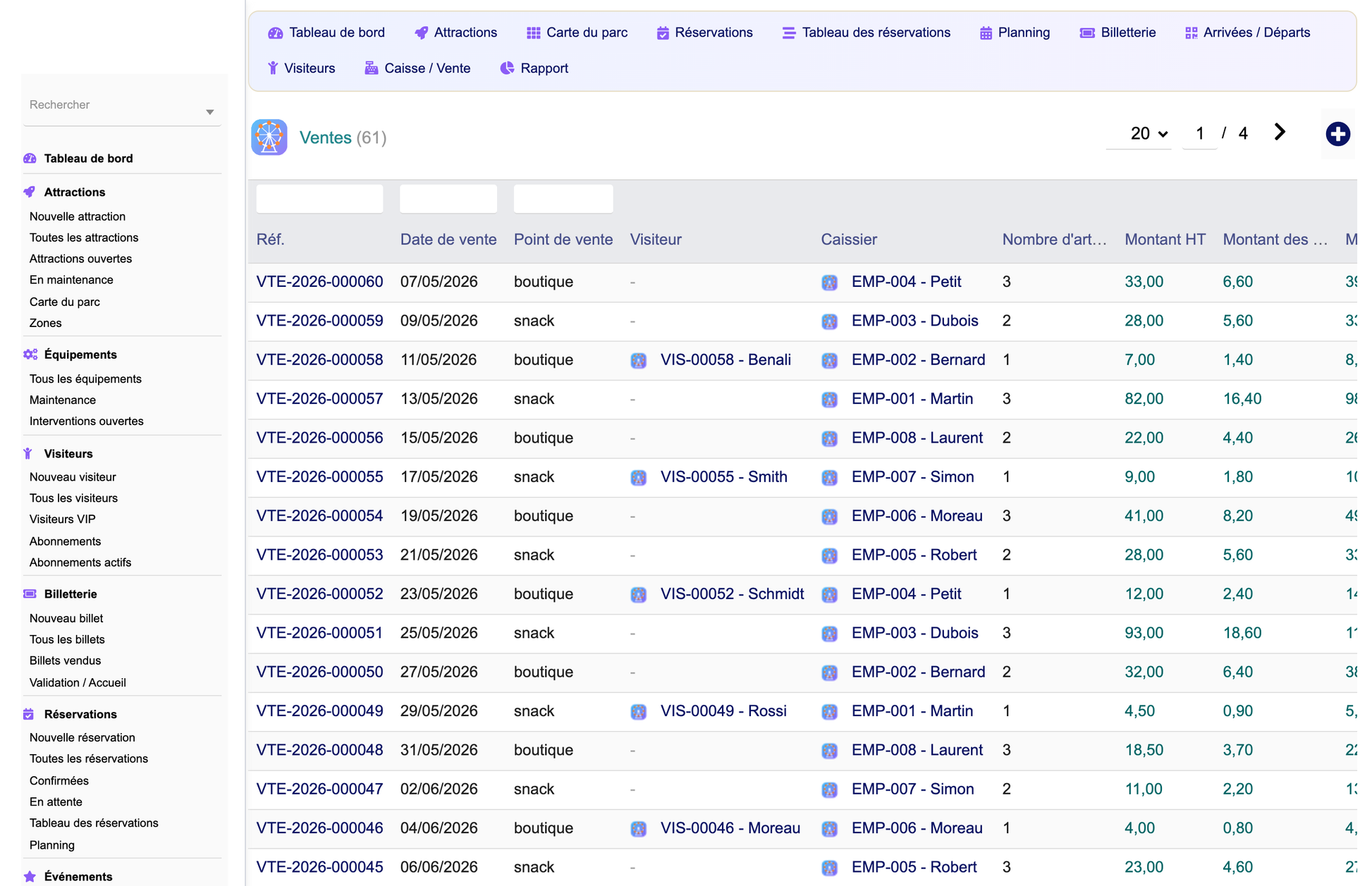Open Tous les équipements in sidebar
Image resolution: width=1372 pixels, height=886 pixels.
click(85, 379)
